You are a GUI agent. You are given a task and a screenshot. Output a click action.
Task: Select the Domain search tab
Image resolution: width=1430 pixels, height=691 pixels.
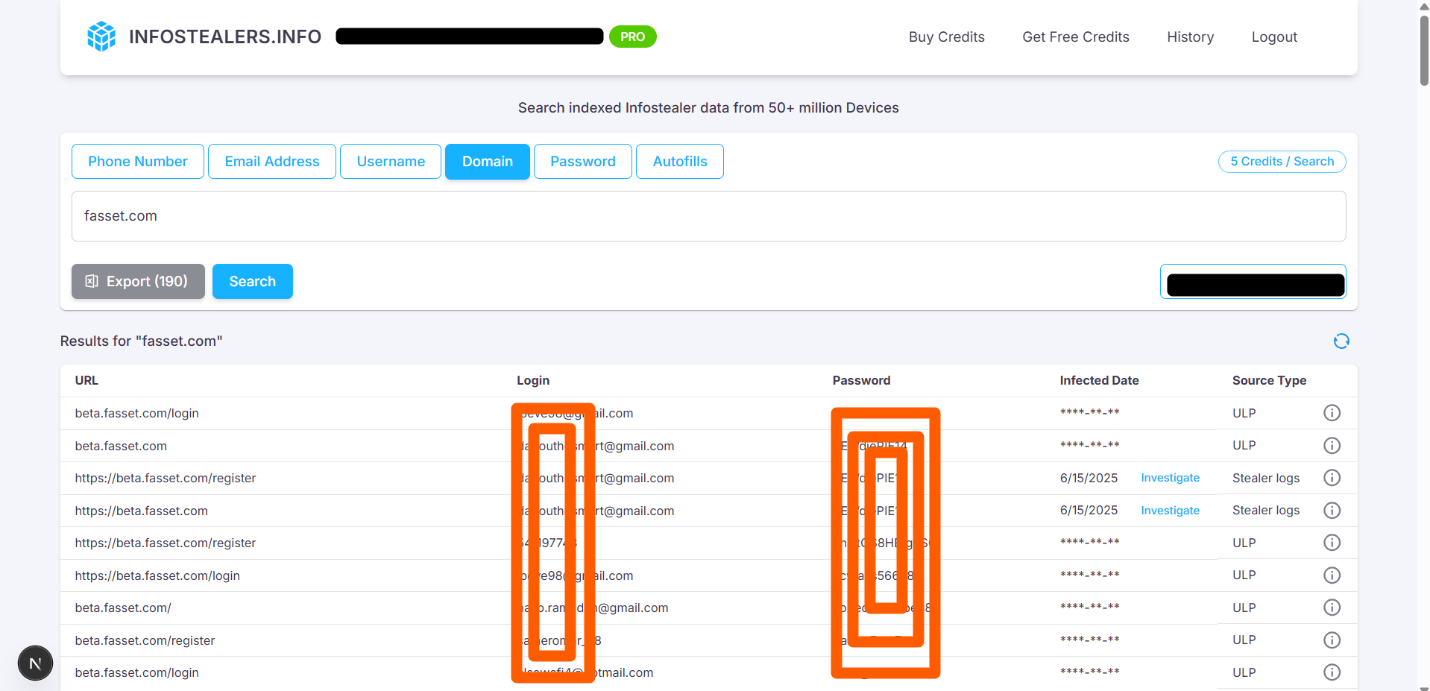(x=487, y=161)
